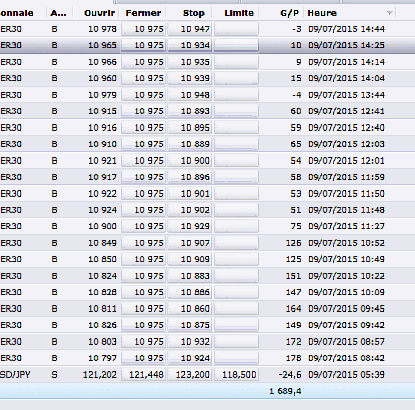Click the Limite cell 118,500
415x410 pixels.
pos(236,375)
